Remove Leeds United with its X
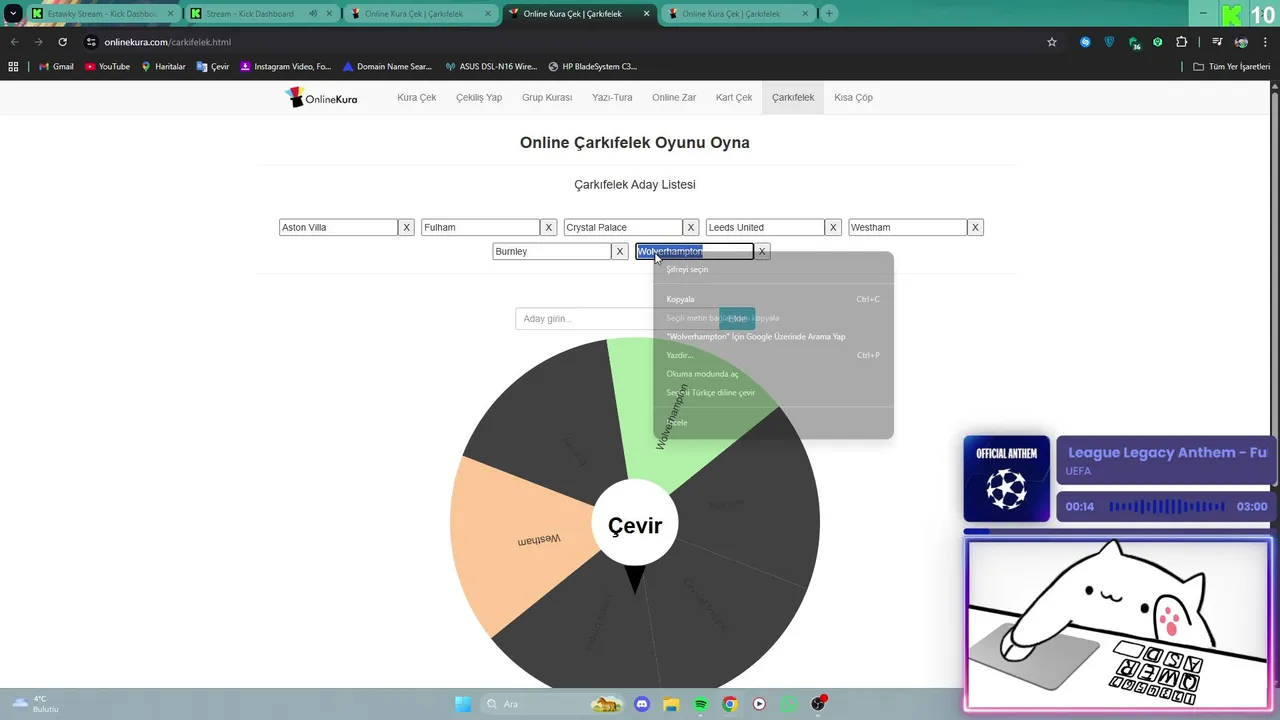 click(x=832, y=227)
